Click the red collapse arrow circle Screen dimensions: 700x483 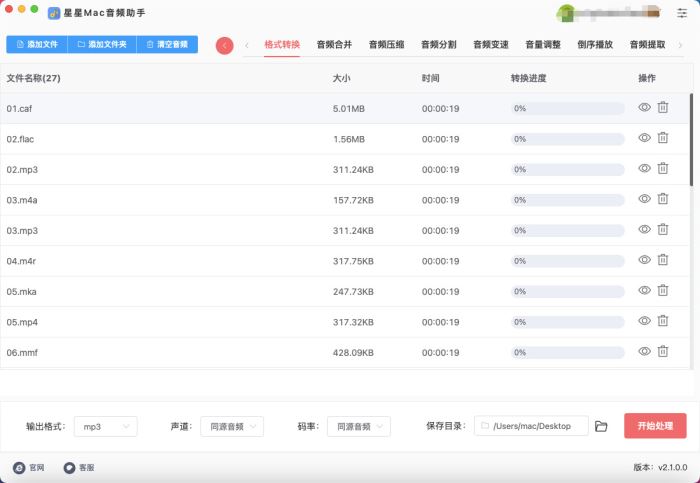225,46
